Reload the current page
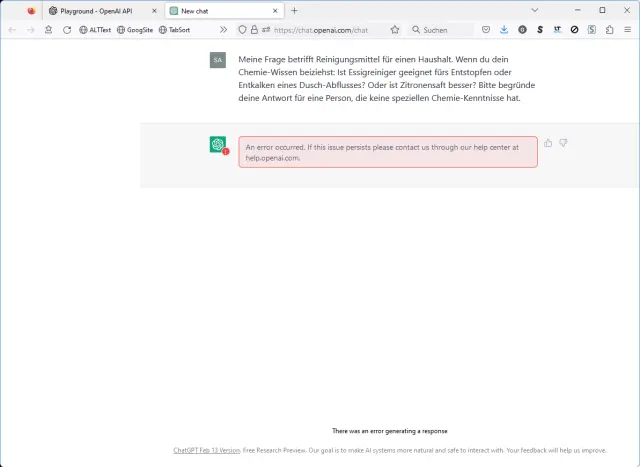 [67, 30]
